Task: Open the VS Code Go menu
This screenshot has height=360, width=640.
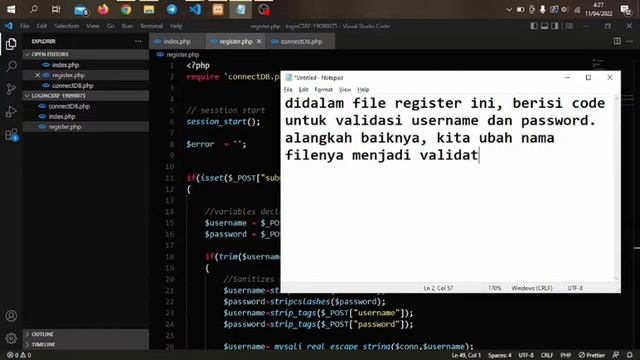Action: (x=111, y=26)
